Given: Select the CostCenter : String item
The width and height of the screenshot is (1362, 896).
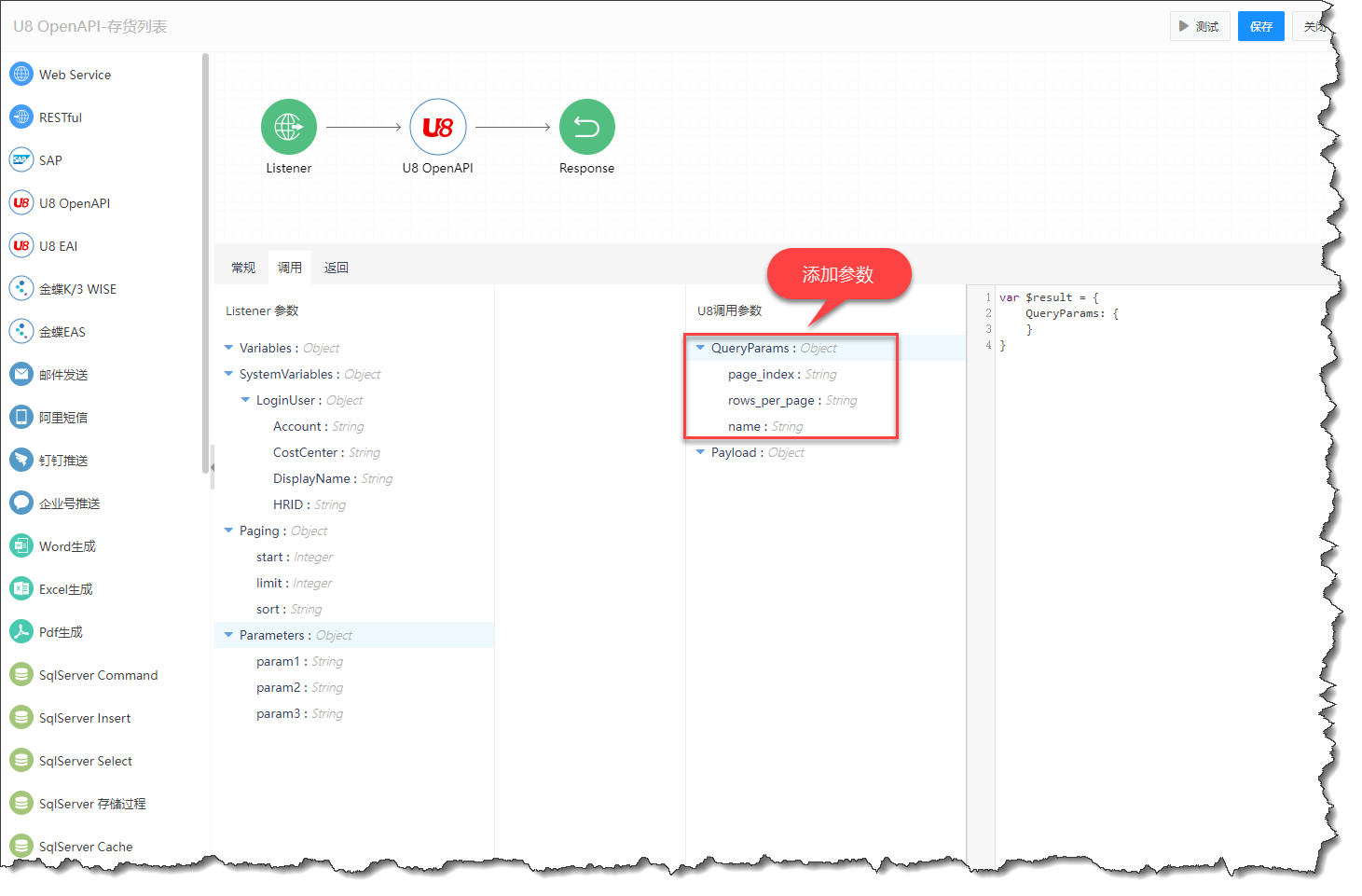Looking at the screenshot, I should click(x=326, y=452).
